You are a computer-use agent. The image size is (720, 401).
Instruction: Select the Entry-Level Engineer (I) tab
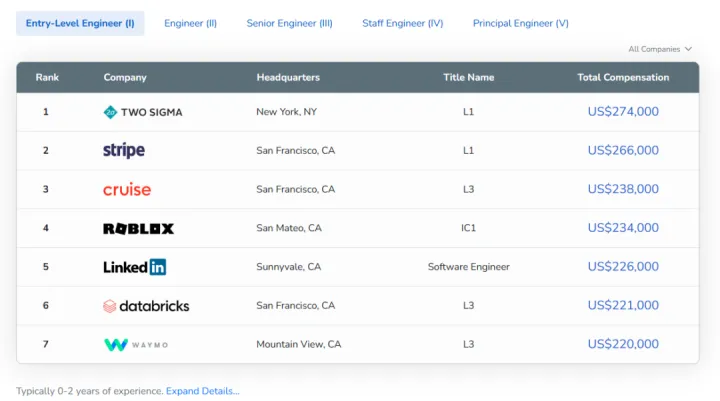(80, 23)
